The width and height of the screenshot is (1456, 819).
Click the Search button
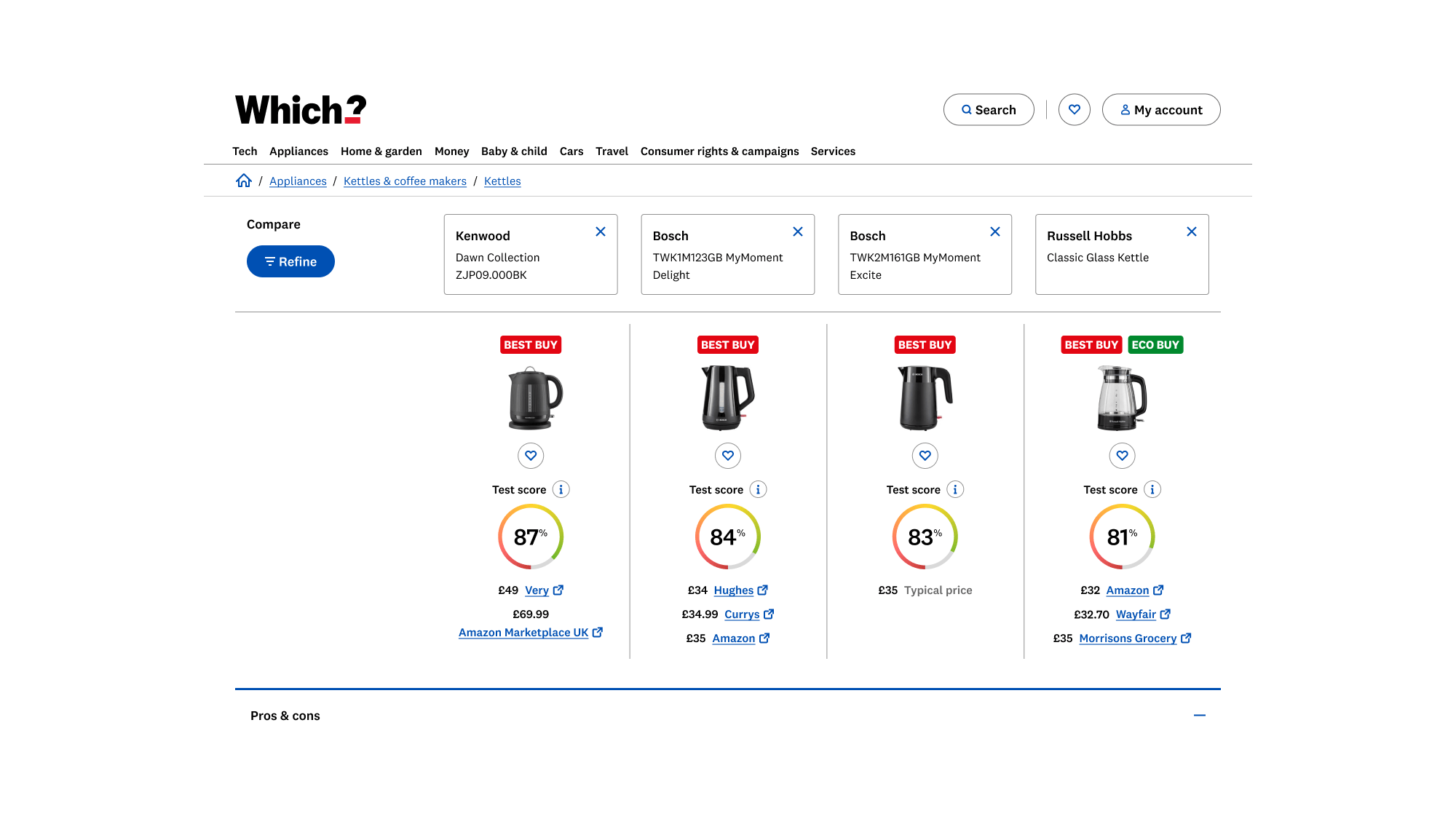point(989,110)
